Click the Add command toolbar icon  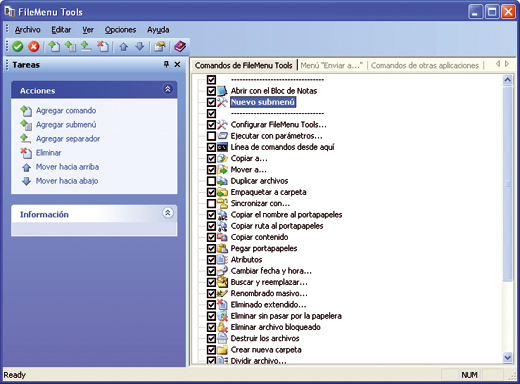(x=54, y=46)
